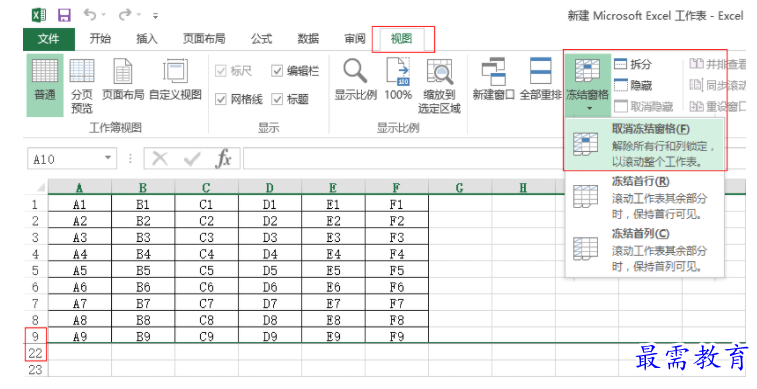Switch to 页面布局 workbook view icon
Screen dimensions: 757x389
[123, 80]
